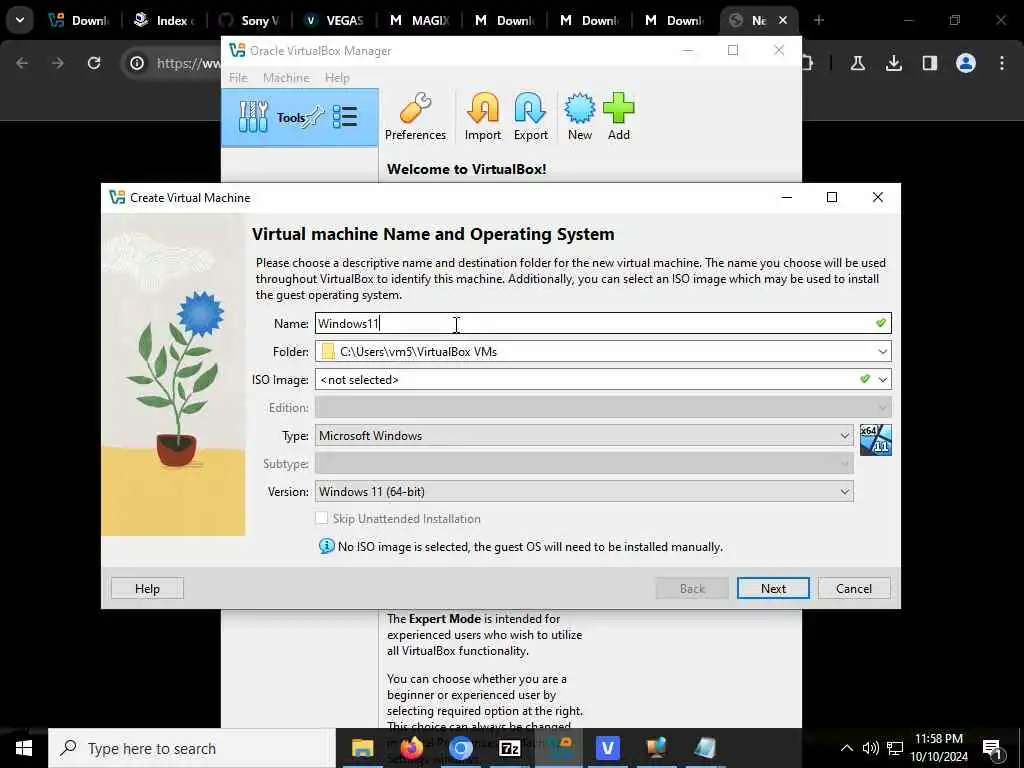This screenshot has height=768, width=1024.
Task: Switch to the Index browser tab
Action: pyautogui.click(x=164, y=20)
